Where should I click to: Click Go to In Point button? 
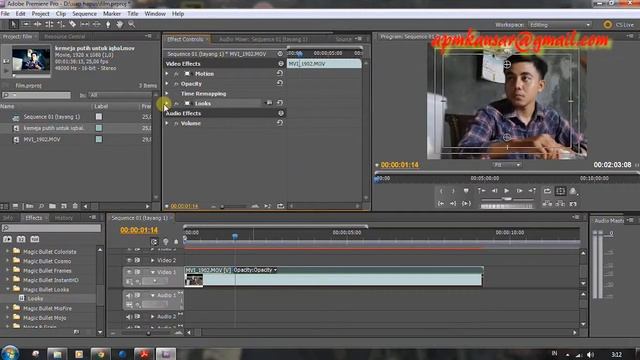[441, 203]
